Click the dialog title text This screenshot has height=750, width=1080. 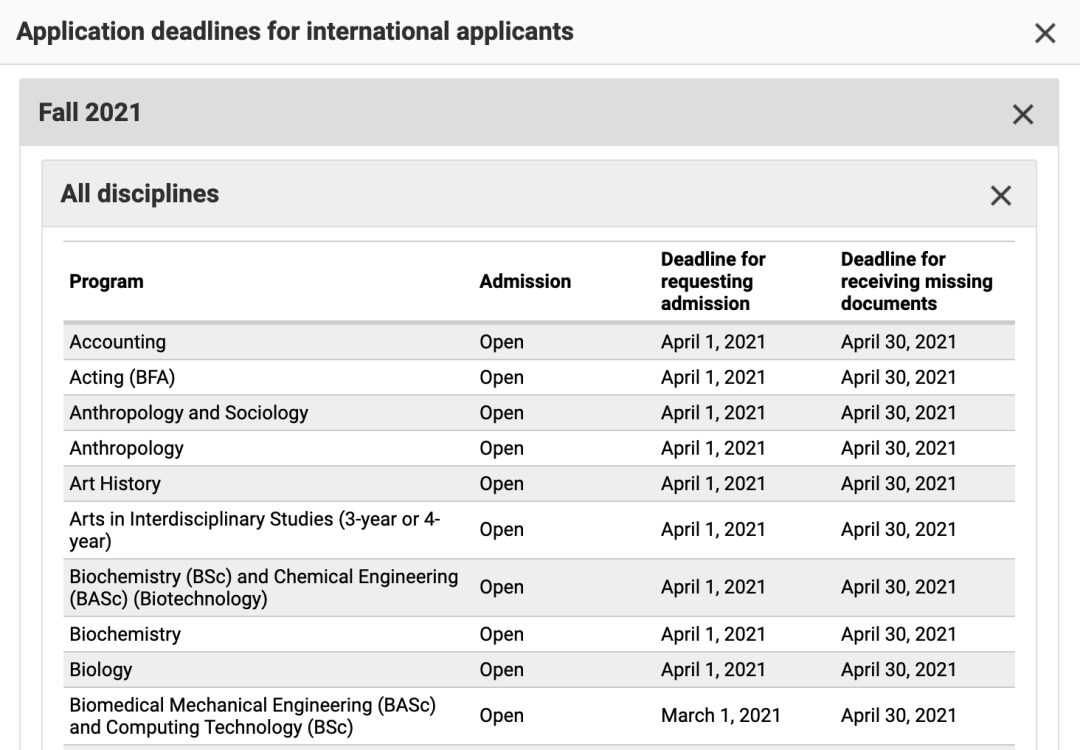coord(295,32)
